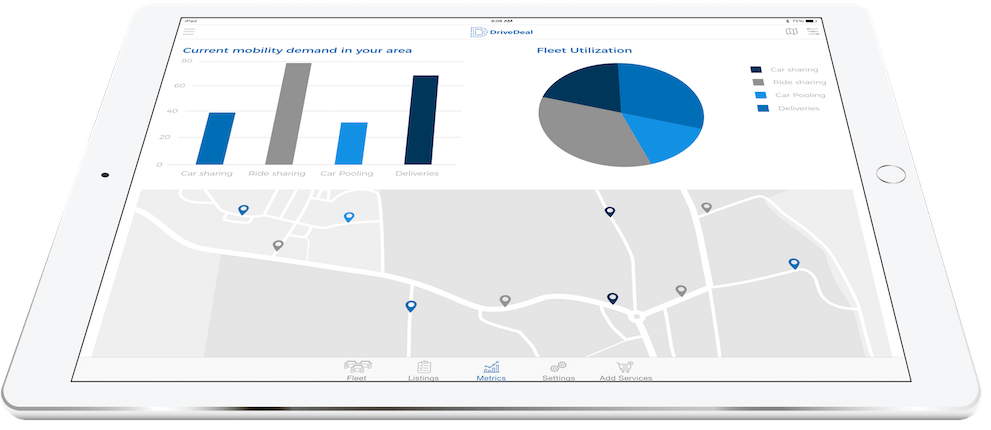Image resolution: width=991 pixels, height=430 pixels.
Task: Open the Add Services tab
Action: click(626, 371)
